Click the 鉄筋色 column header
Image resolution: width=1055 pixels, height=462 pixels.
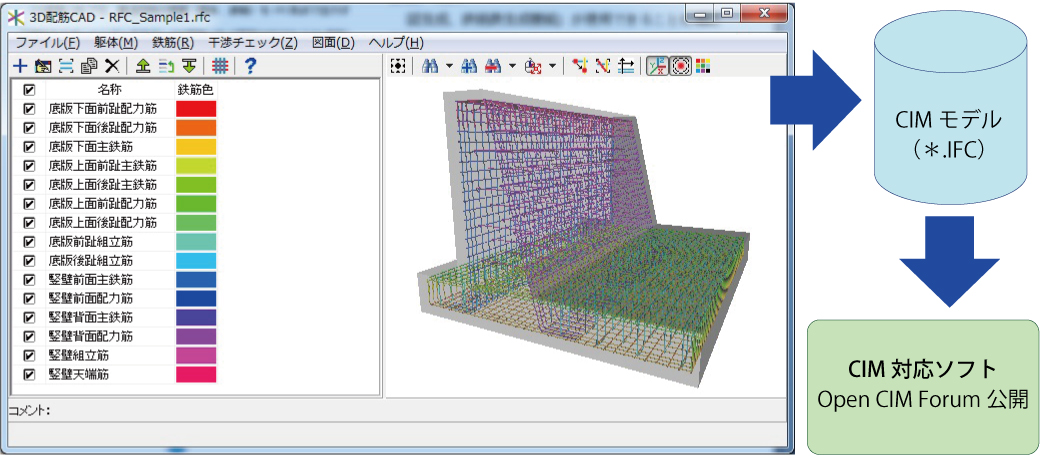coord(196,89)
